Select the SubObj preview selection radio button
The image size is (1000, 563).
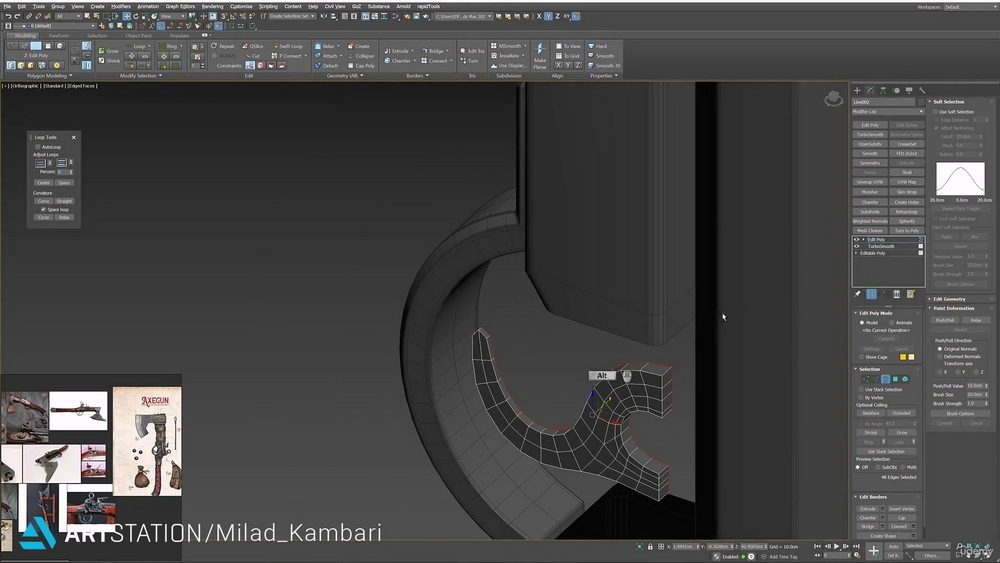click(879, 467)
